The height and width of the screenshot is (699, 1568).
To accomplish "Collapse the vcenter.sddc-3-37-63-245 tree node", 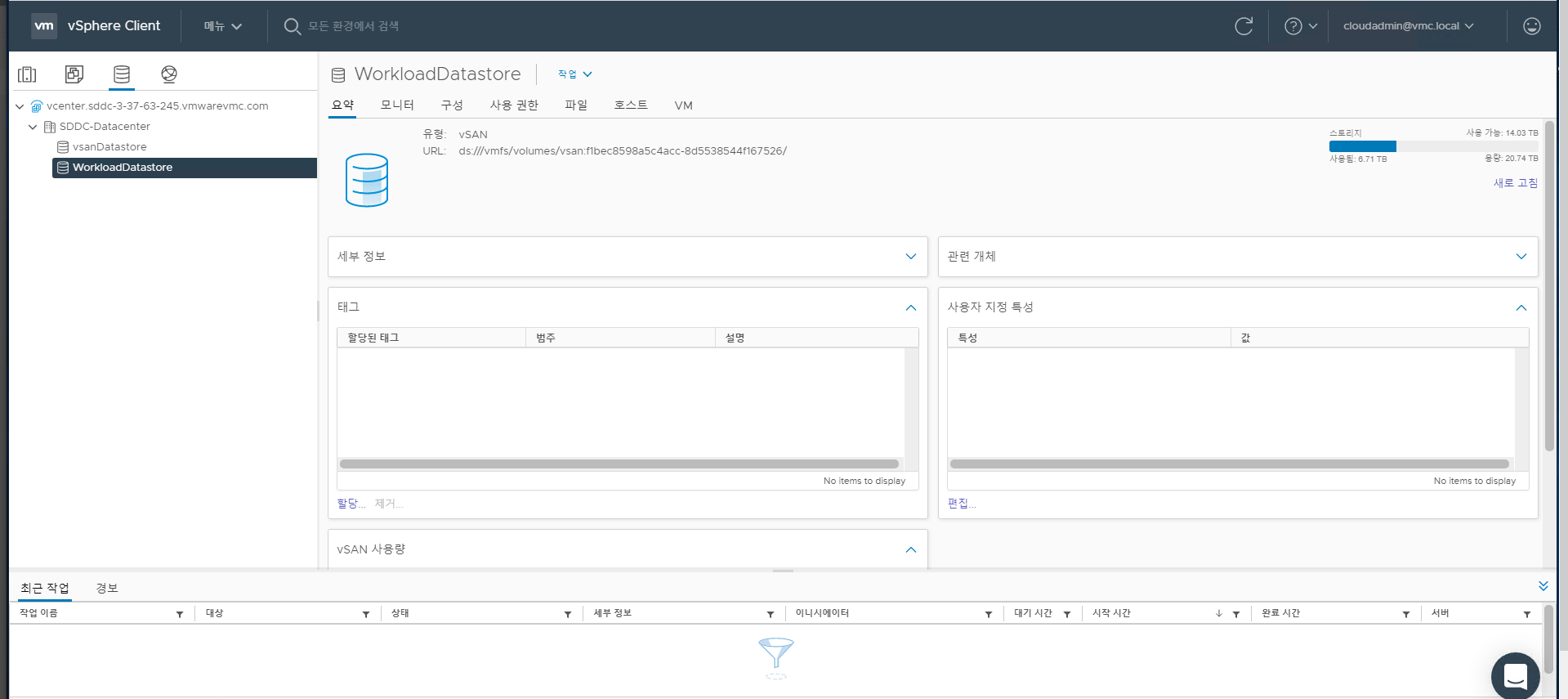I will pos(20,106).
